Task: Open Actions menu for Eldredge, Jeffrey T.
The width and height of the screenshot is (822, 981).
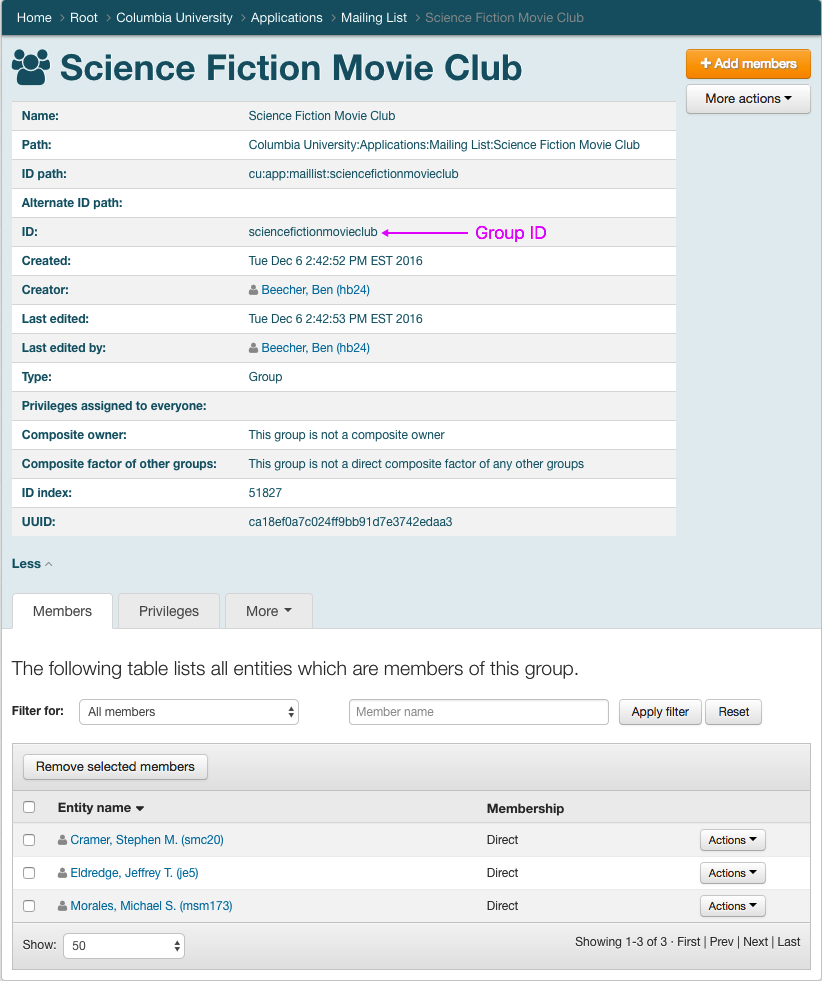Action: click(733, 873)
